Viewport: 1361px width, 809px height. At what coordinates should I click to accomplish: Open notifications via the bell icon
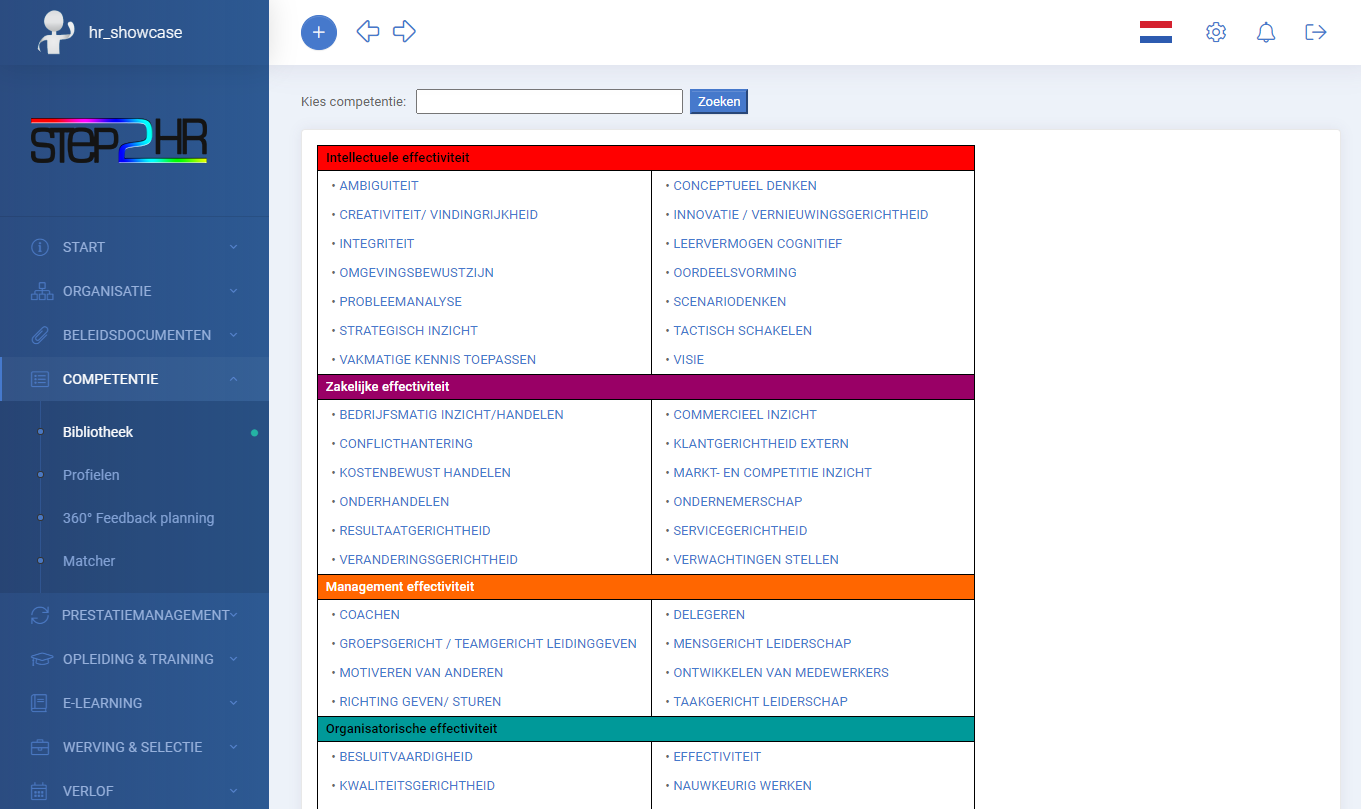coord(1265,31)
